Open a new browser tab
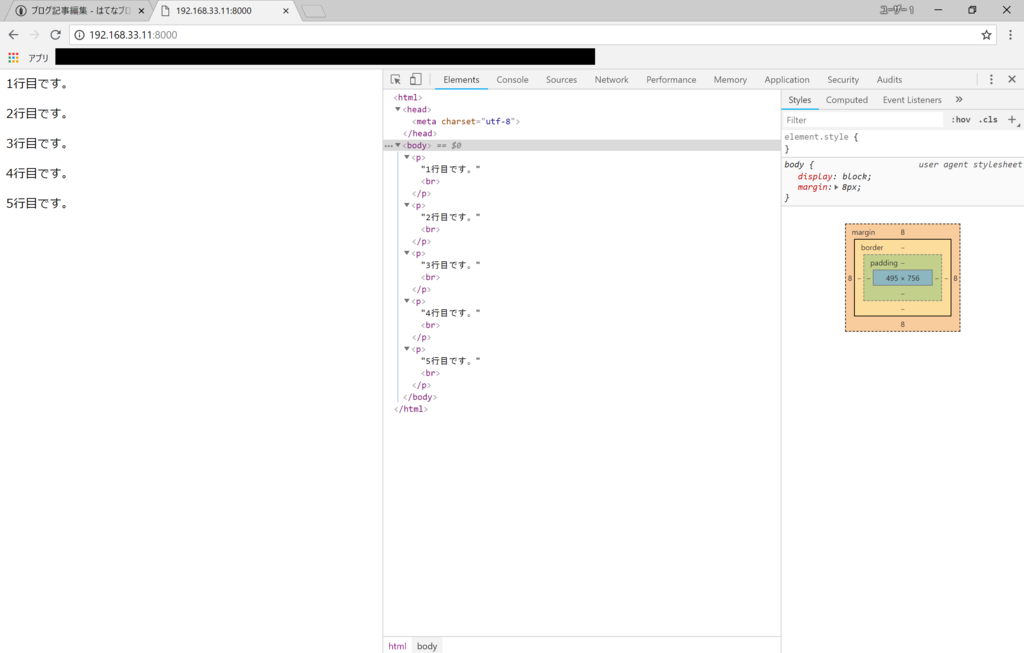1024x653 pixels. [314, 11]
